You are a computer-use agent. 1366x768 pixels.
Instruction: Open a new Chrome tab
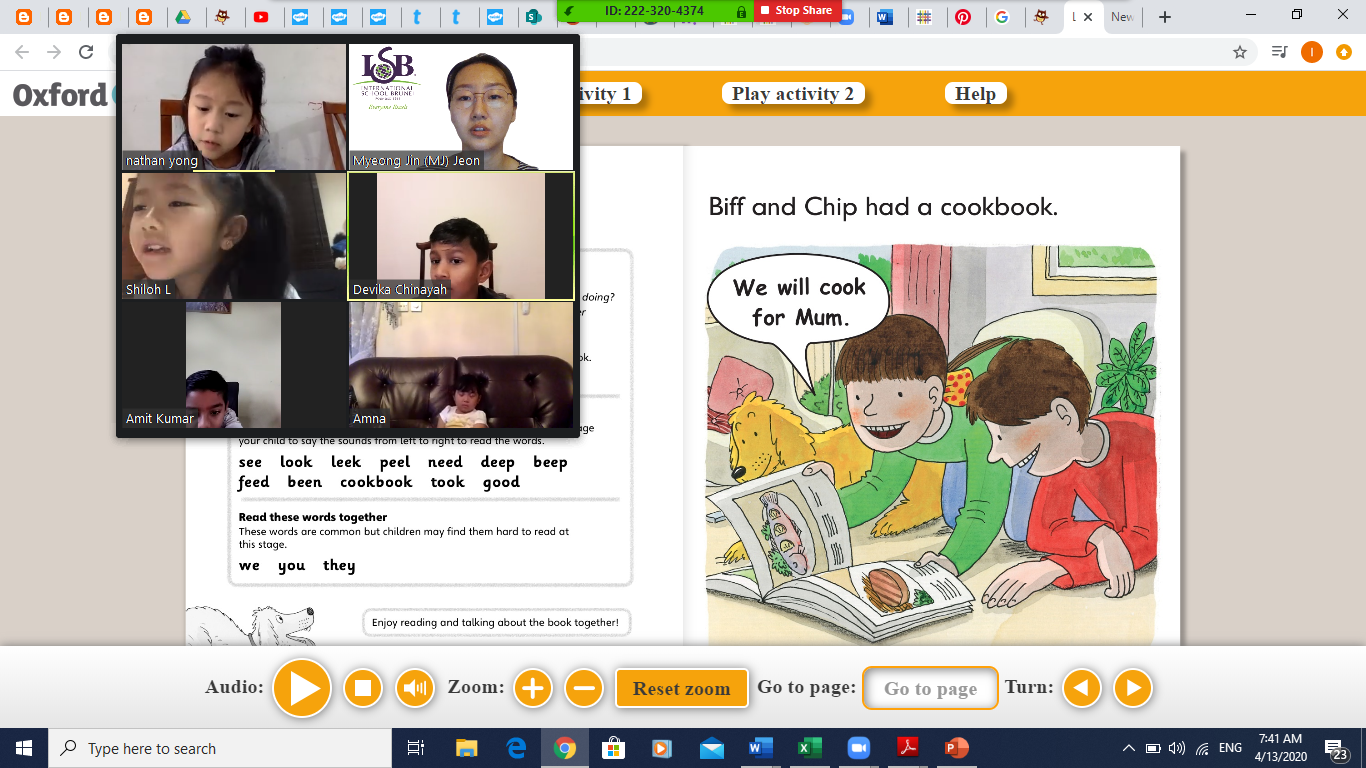tap(1164, 16)
